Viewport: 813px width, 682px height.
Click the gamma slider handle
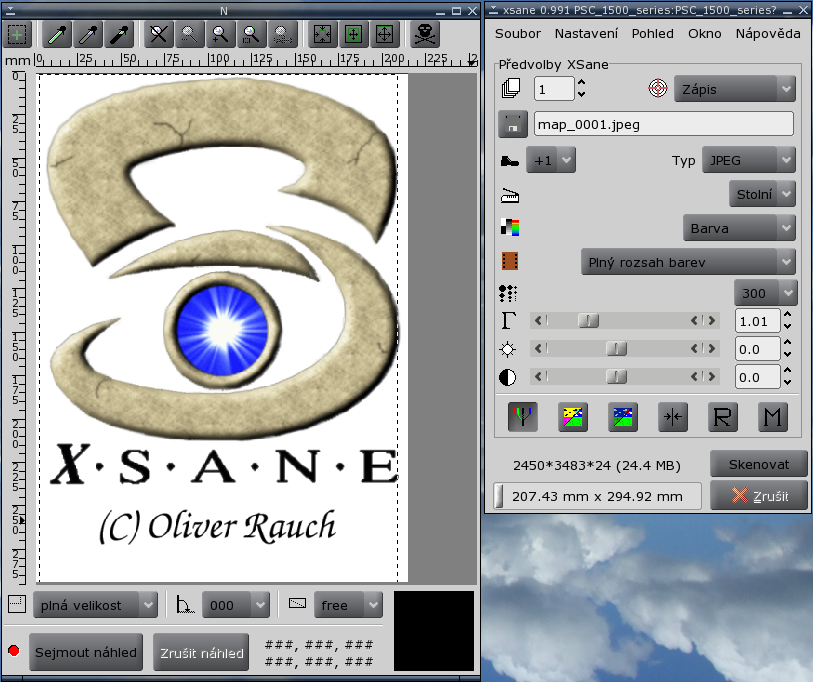pyautogui.click(x=588, y=321)
